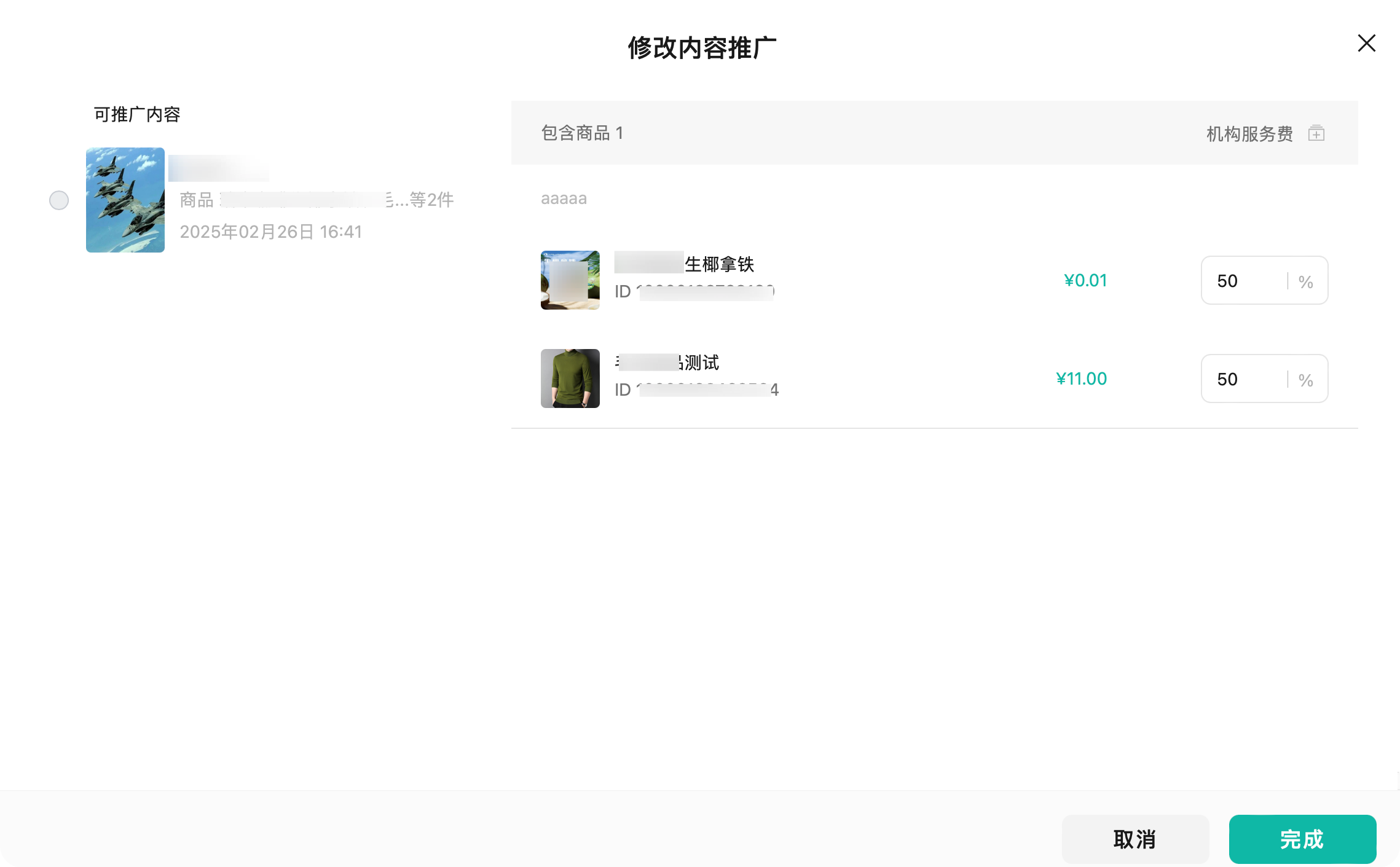The width and height of the screenshot is (1400, 867).
Task: Click the 生椰拿铁 product name
Action: (718, 264)
